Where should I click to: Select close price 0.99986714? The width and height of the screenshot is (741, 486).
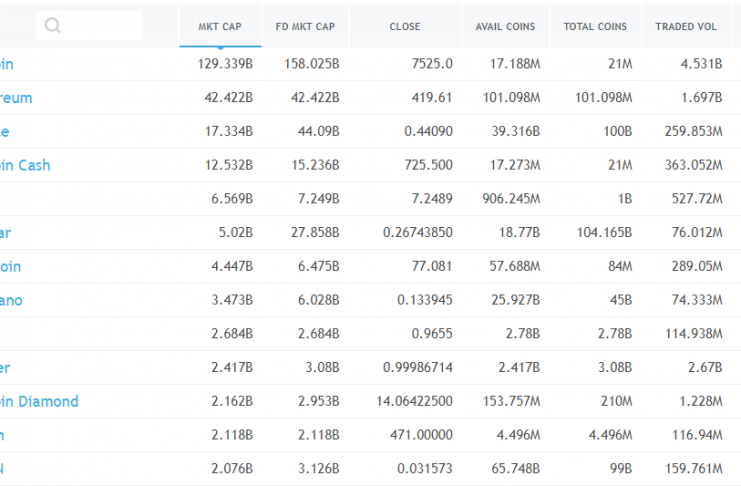tap(418, 367)
